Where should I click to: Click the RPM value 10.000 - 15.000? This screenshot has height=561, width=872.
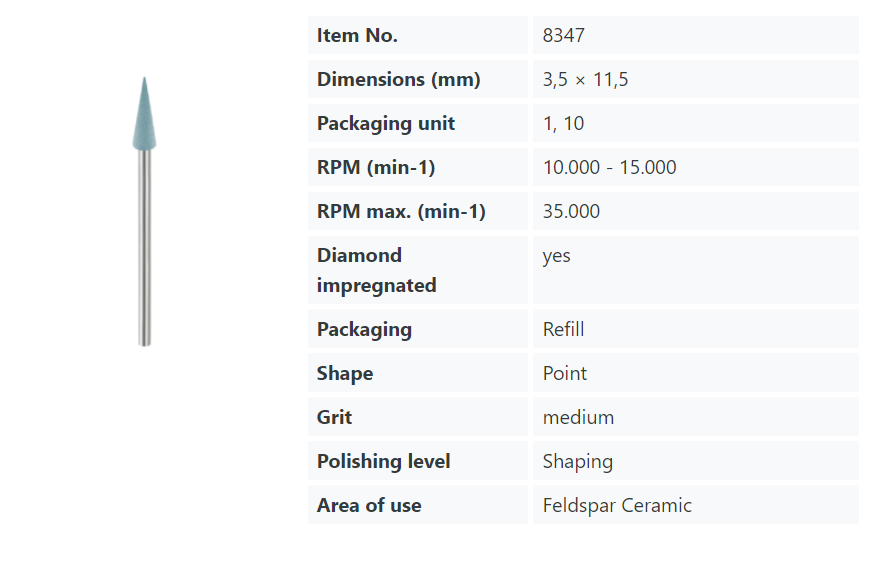pyautogui.click(x=609, y=168)
